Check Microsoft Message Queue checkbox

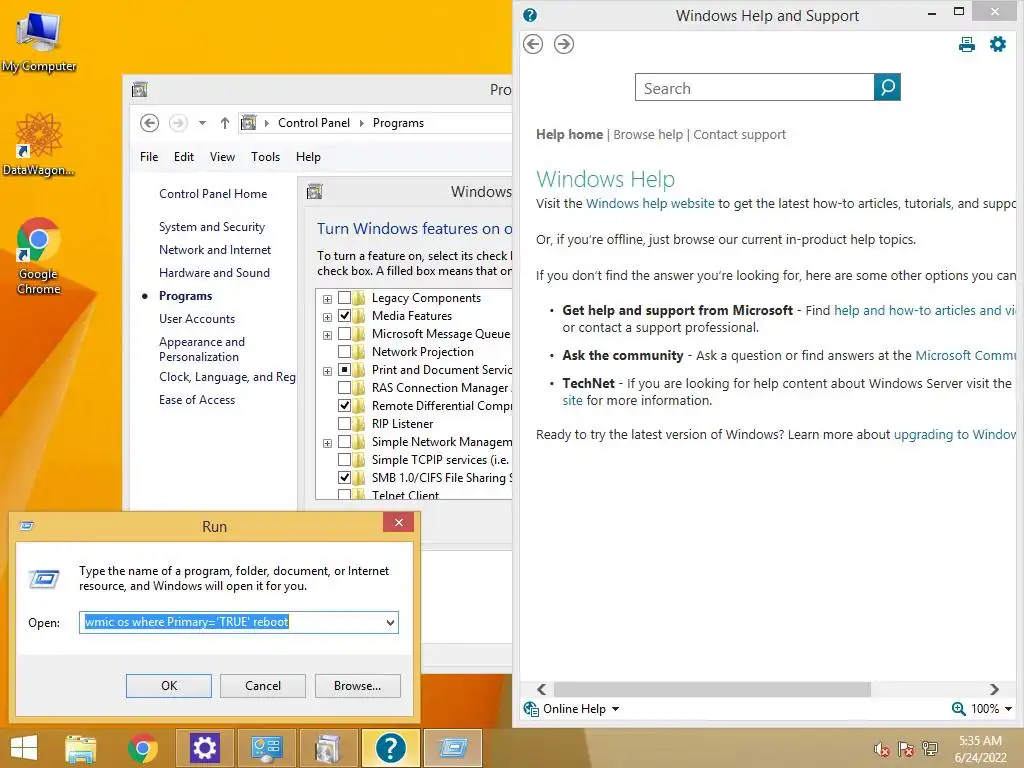tap(344, 334)
